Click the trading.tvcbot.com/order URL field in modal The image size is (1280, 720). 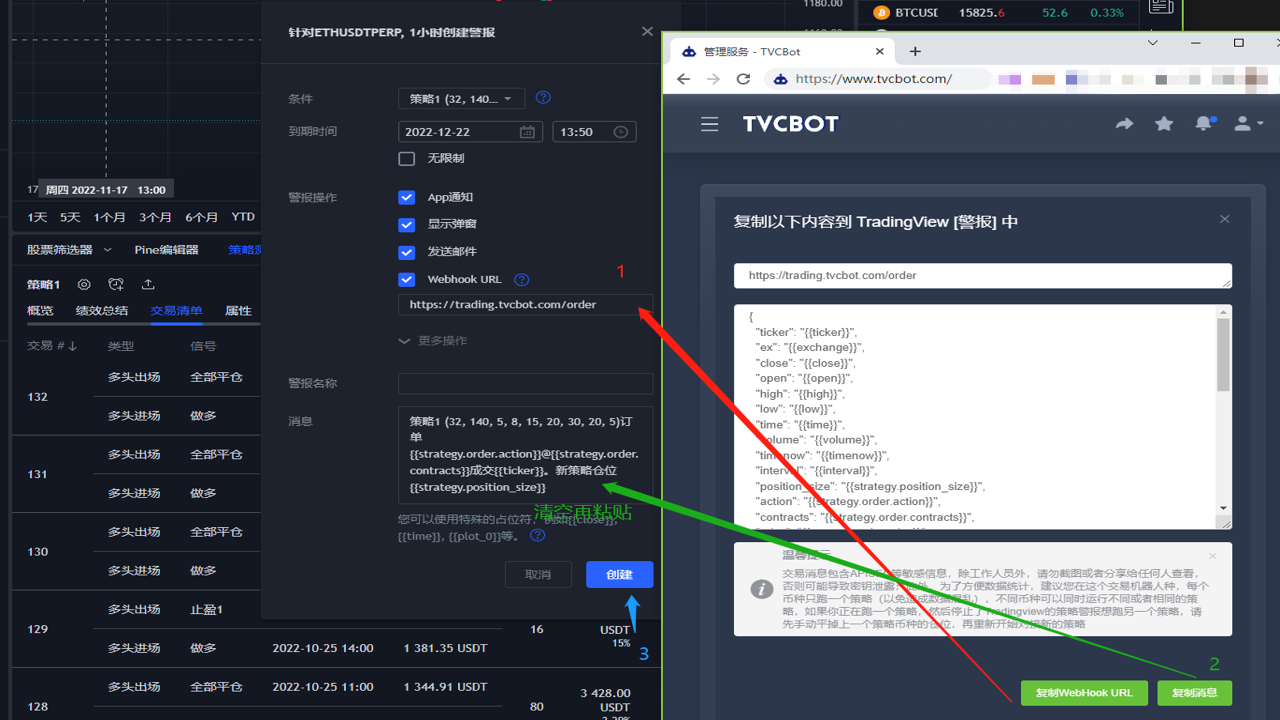pyautogui.click(x=982, y=276)
